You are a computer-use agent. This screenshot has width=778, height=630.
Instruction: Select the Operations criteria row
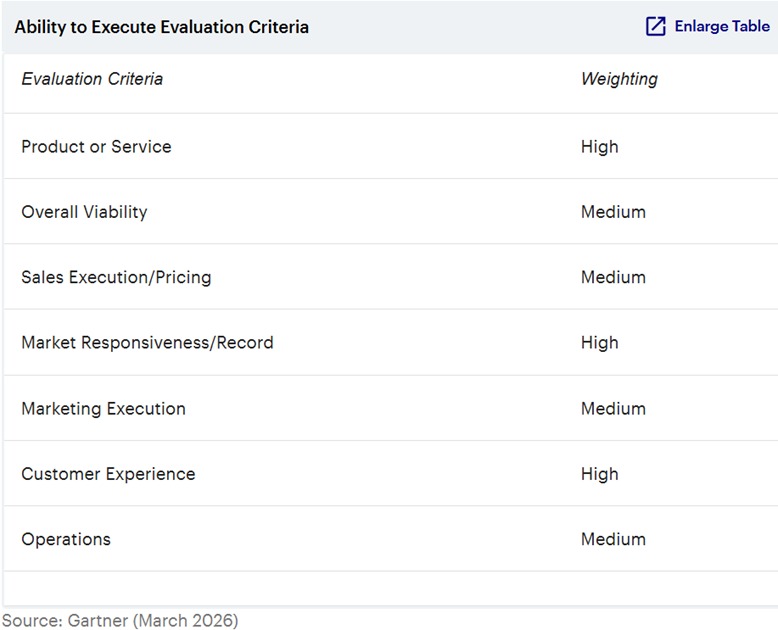click(66, 539)
